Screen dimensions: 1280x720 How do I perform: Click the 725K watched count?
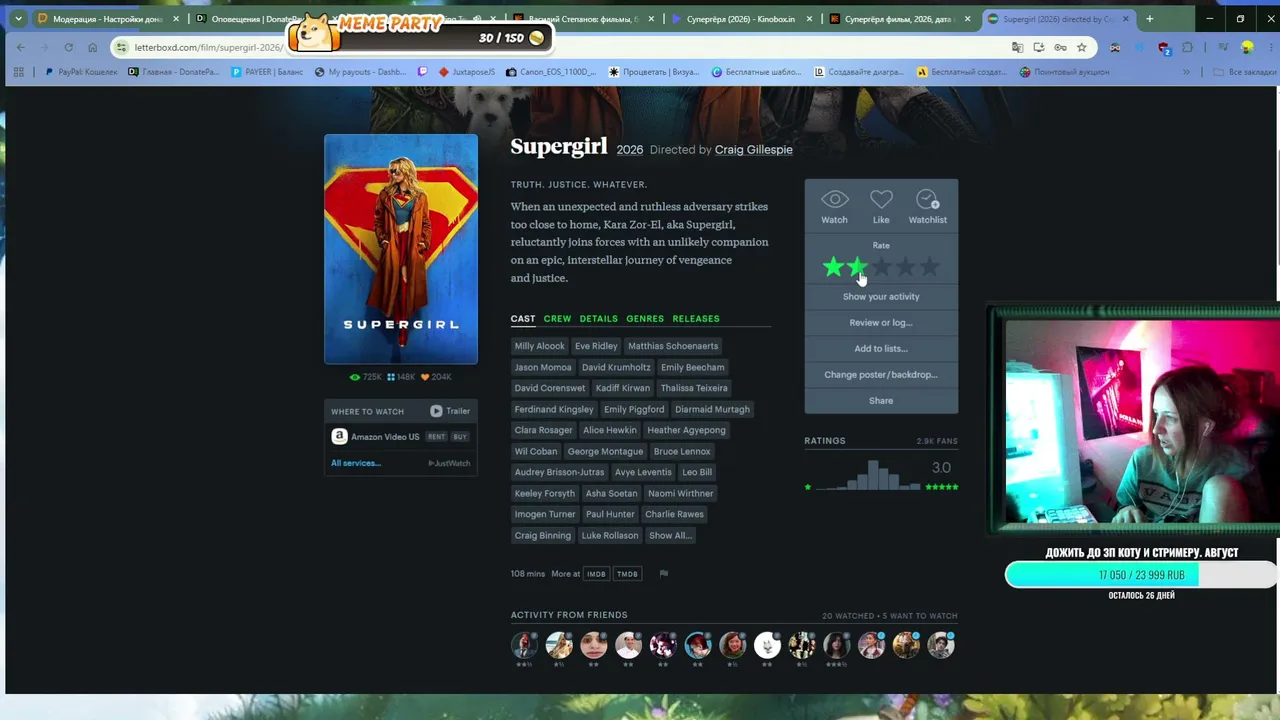(x=366, y=377)
